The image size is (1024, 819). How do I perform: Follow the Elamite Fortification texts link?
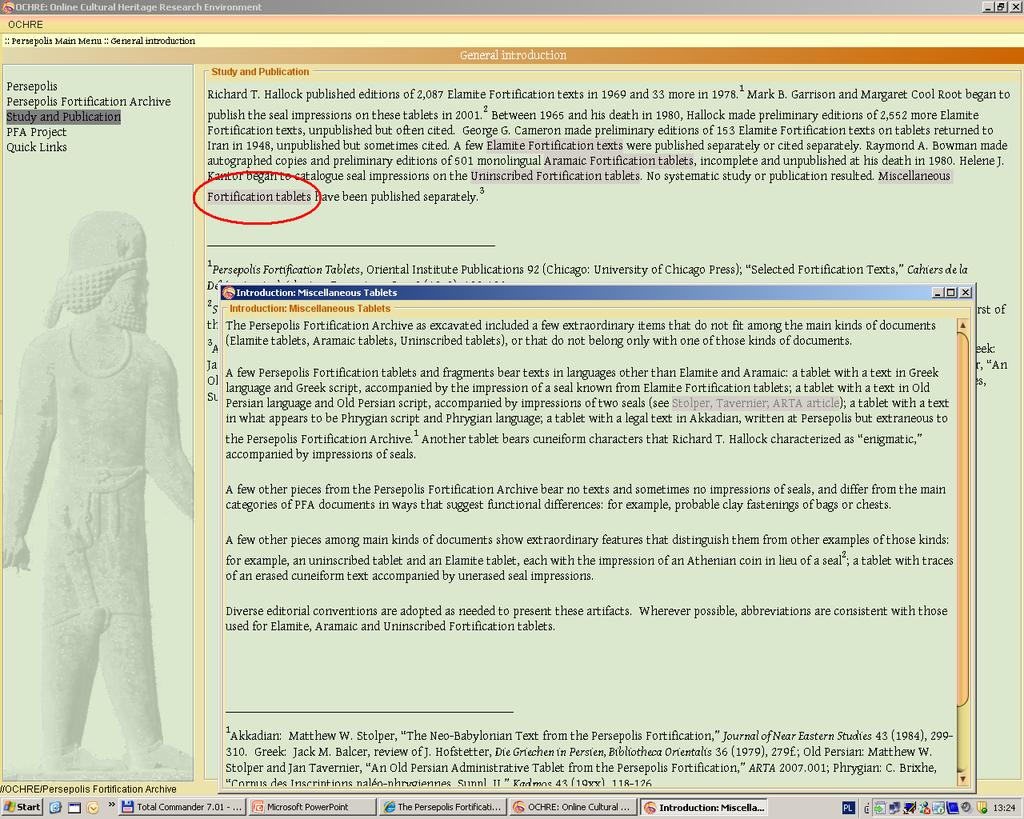(554, 145)
